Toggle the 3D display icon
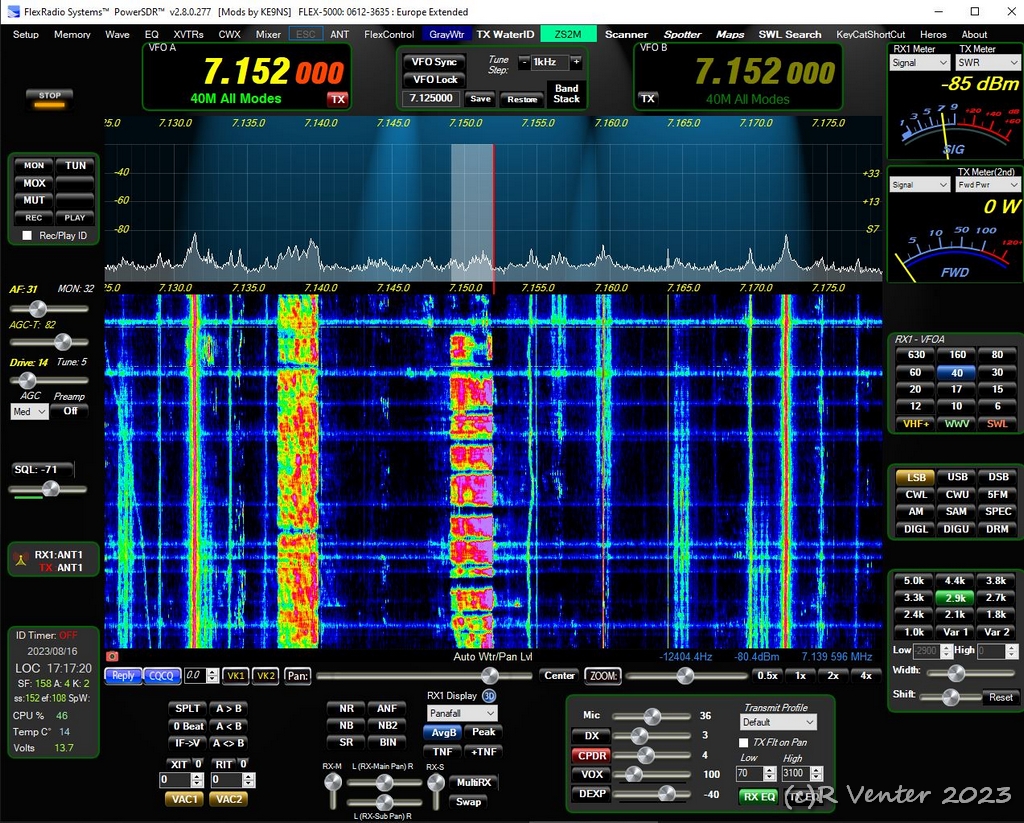Viewport: 1024px width, 823px height. coord(489,695)
